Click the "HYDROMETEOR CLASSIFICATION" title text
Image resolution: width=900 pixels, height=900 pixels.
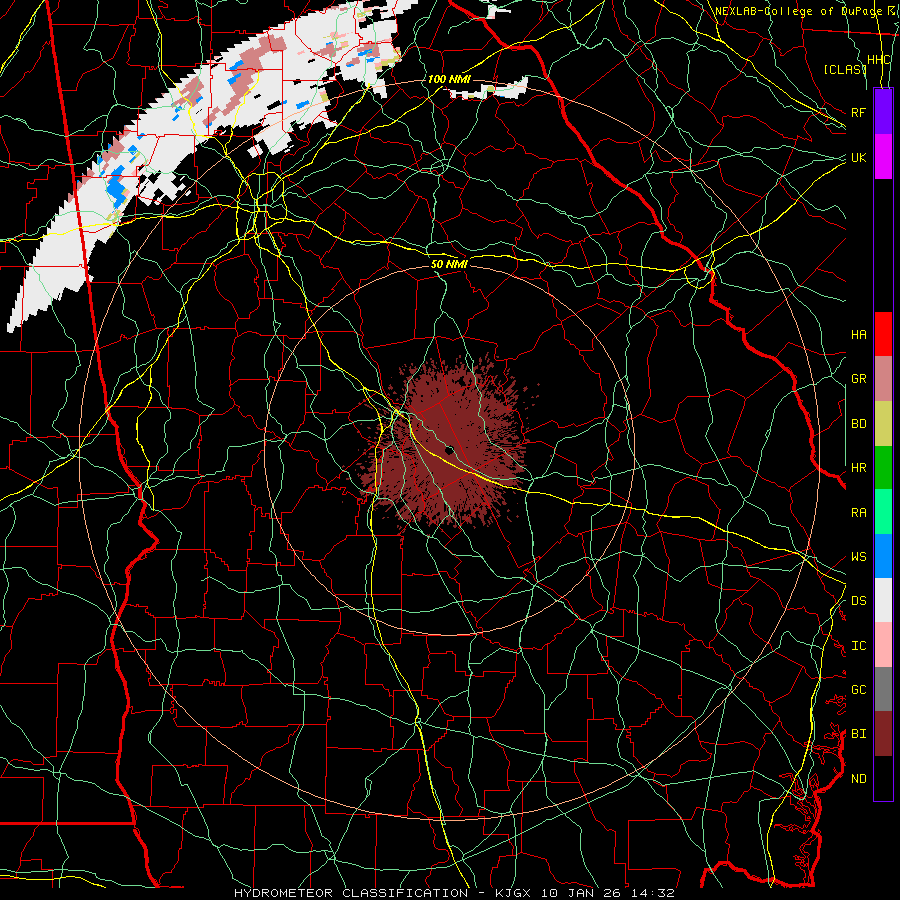350,893
